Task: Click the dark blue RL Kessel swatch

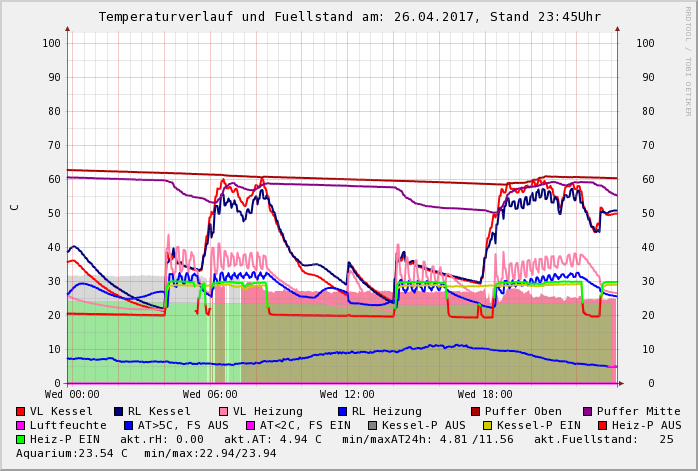Action: coord(118,411)
